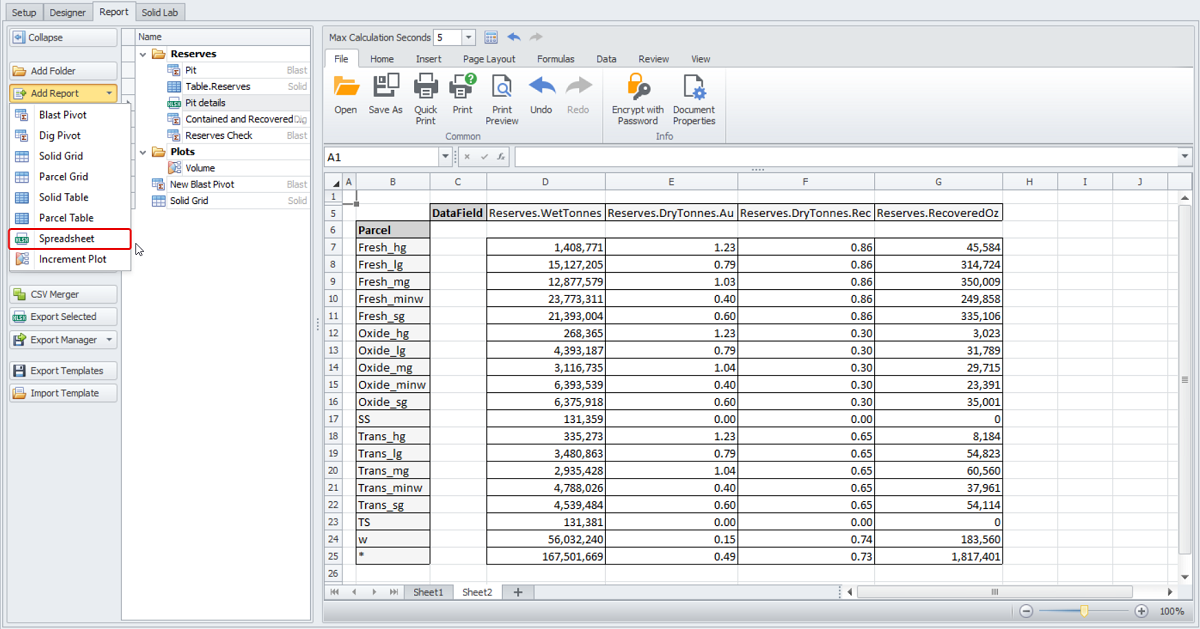Expand the Export Manager dropdown button
Screen dimensions: 1200x629
tap(108, 340)
